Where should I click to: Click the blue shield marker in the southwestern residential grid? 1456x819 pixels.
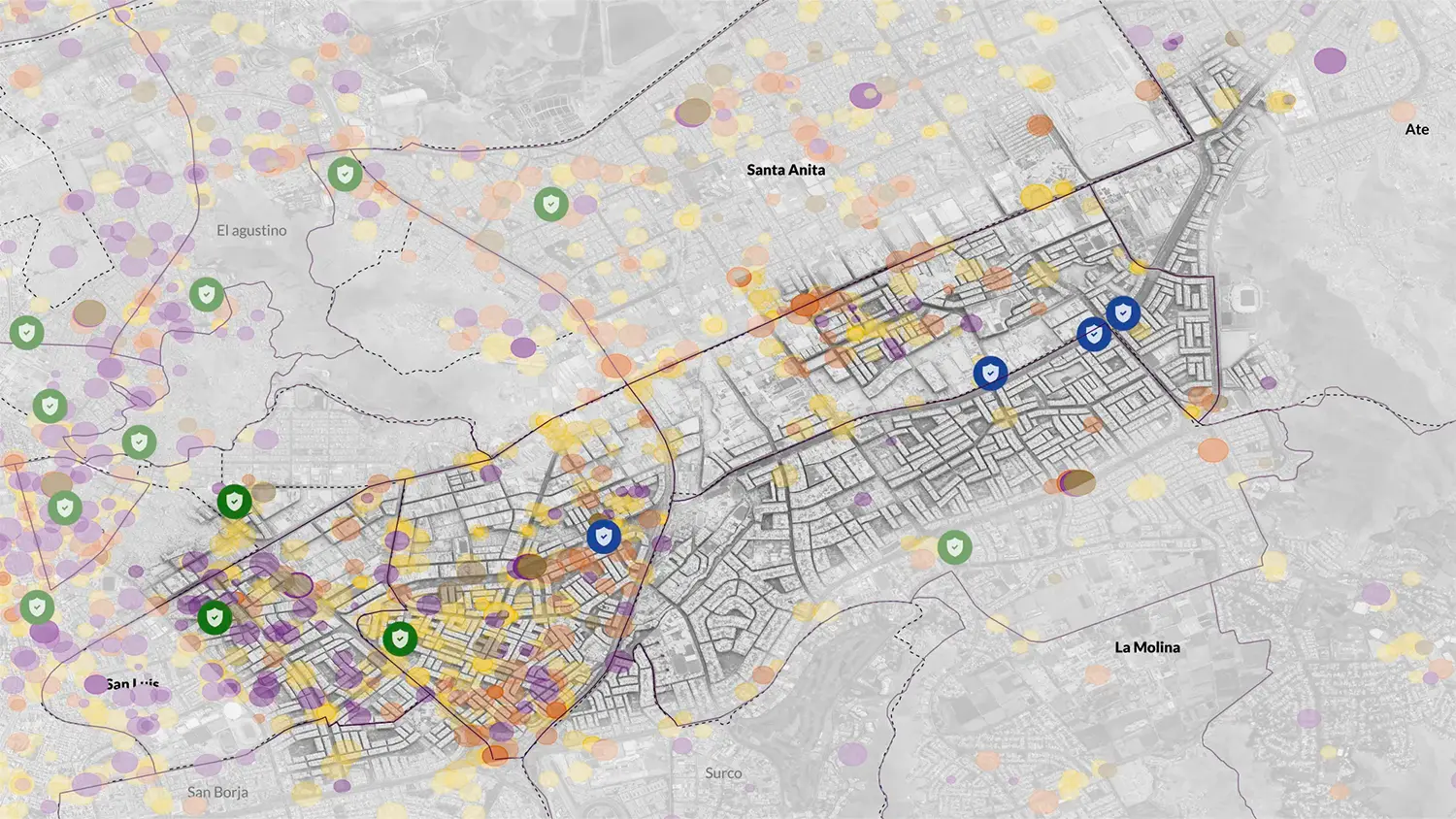click(604, 535)
